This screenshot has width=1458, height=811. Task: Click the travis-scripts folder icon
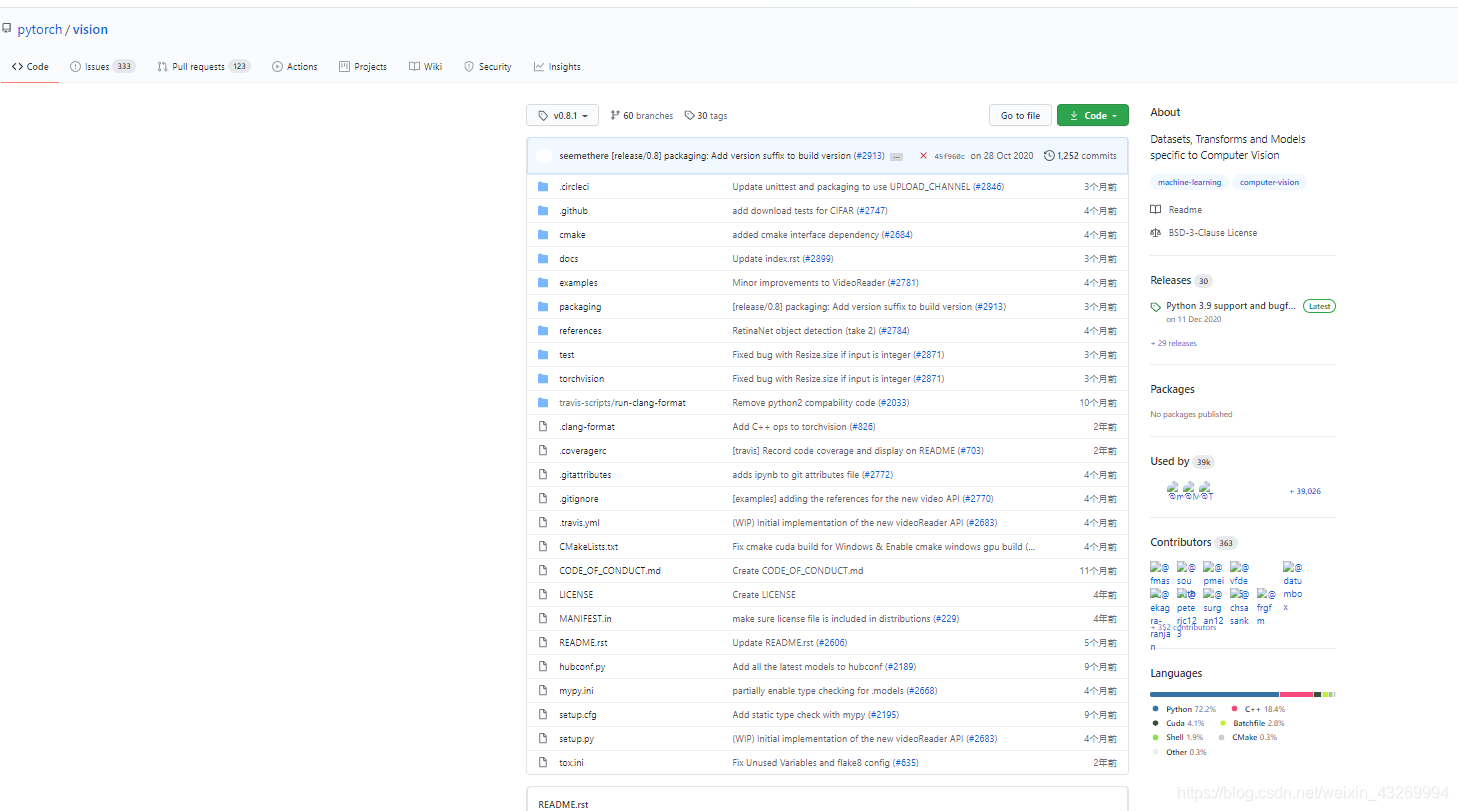543,403
